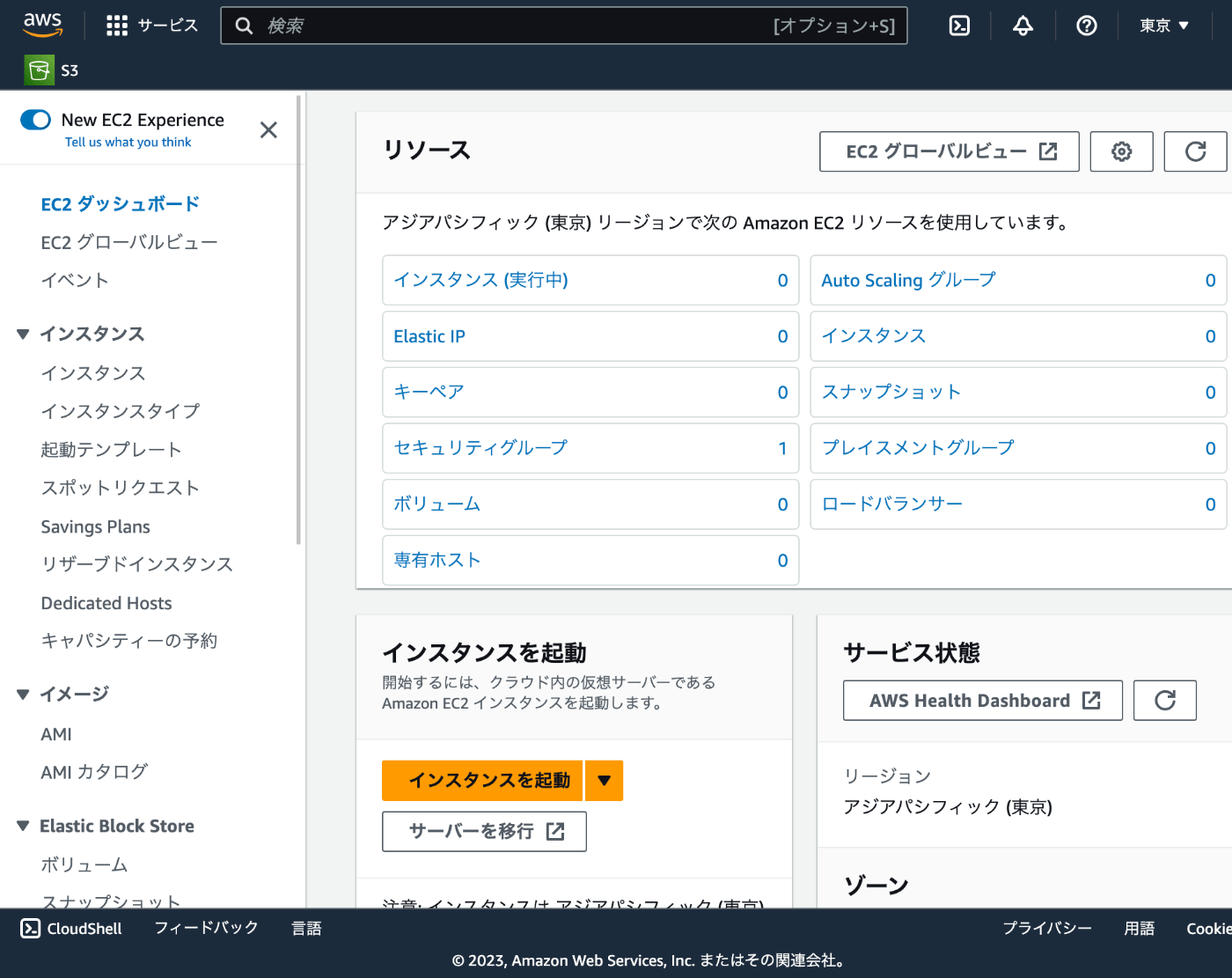Screen dimensions: 1232x978
Task: Open イベント in sidebar
Action: click(x=75, y=280)
